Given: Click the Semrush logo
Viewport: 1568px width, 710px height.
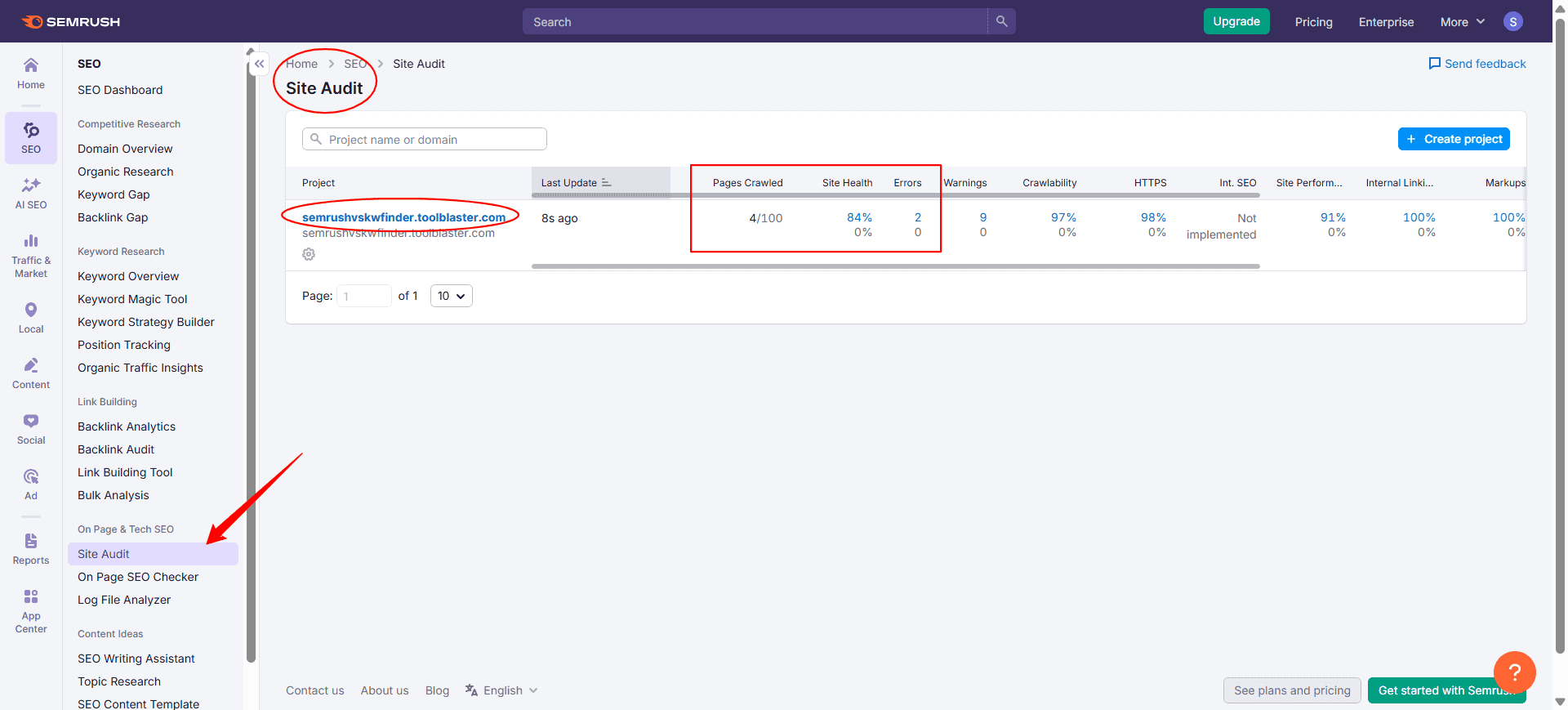Looking at the screenshot, I should (70, 22).
